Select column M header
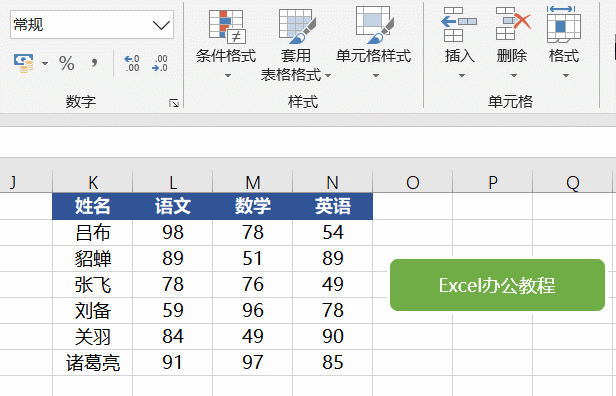The height and width of the screenshot is (396, 616). [253, 182]
